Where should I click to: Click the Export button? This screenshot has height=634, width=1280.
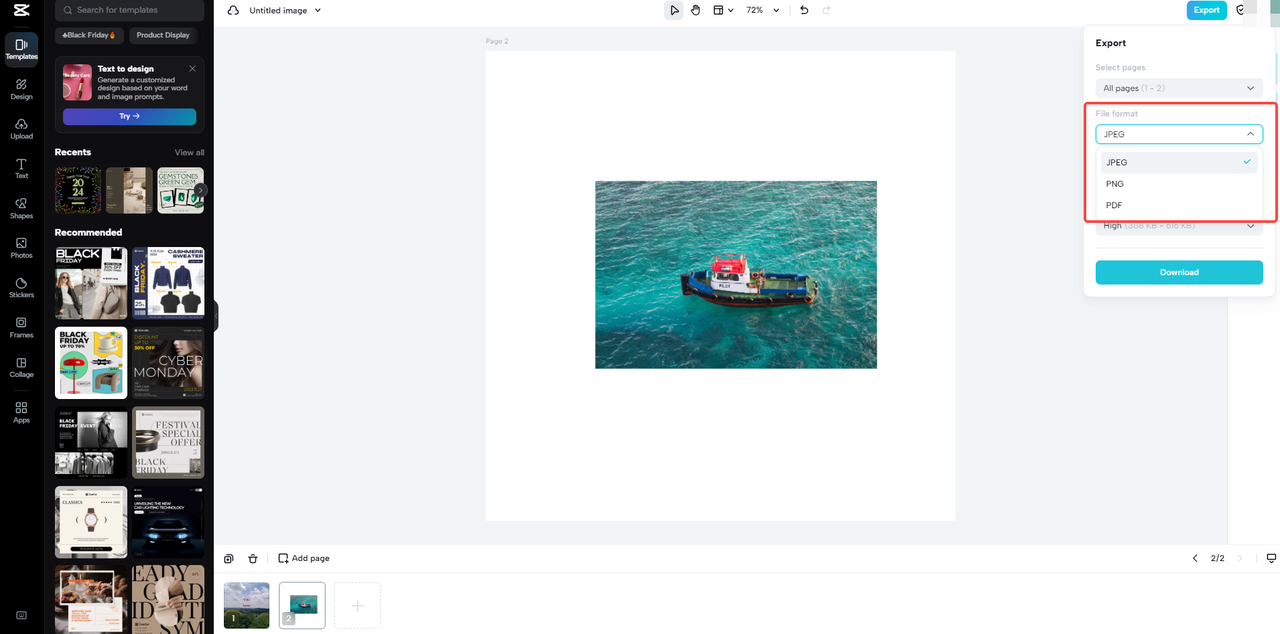(1207, 10)
